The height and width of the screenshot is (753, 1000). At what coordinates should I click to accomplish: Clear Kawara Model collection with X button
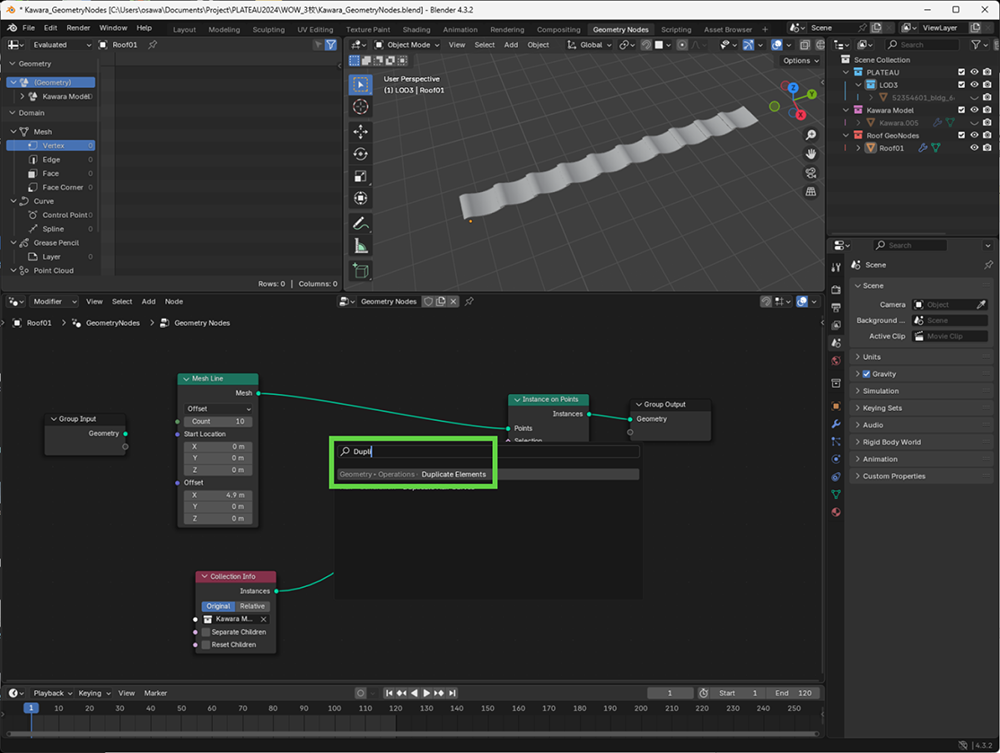263,619
